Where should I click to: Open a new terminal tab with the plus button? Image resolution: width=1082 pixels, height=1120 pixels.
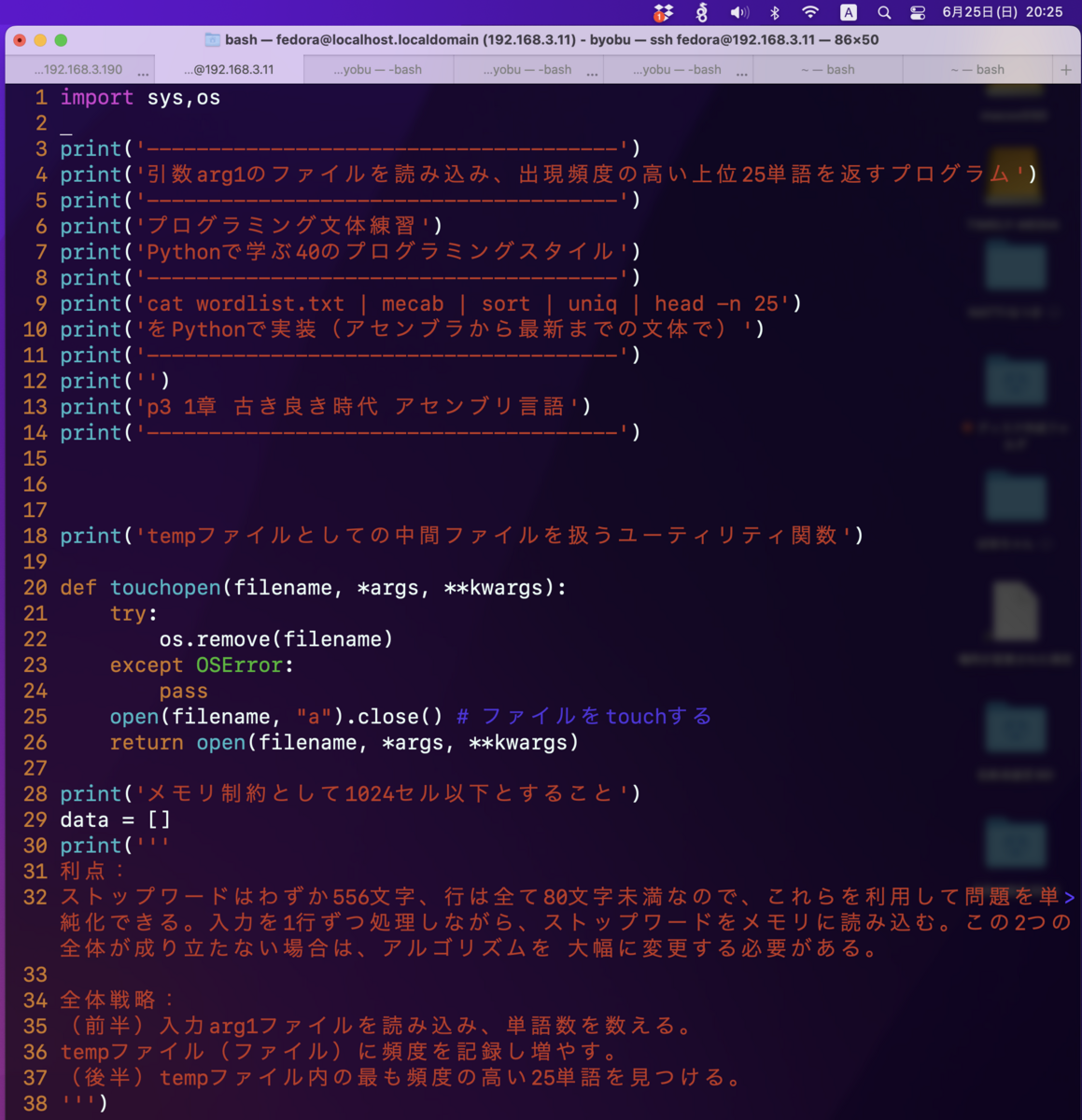tap(1065, 69)
